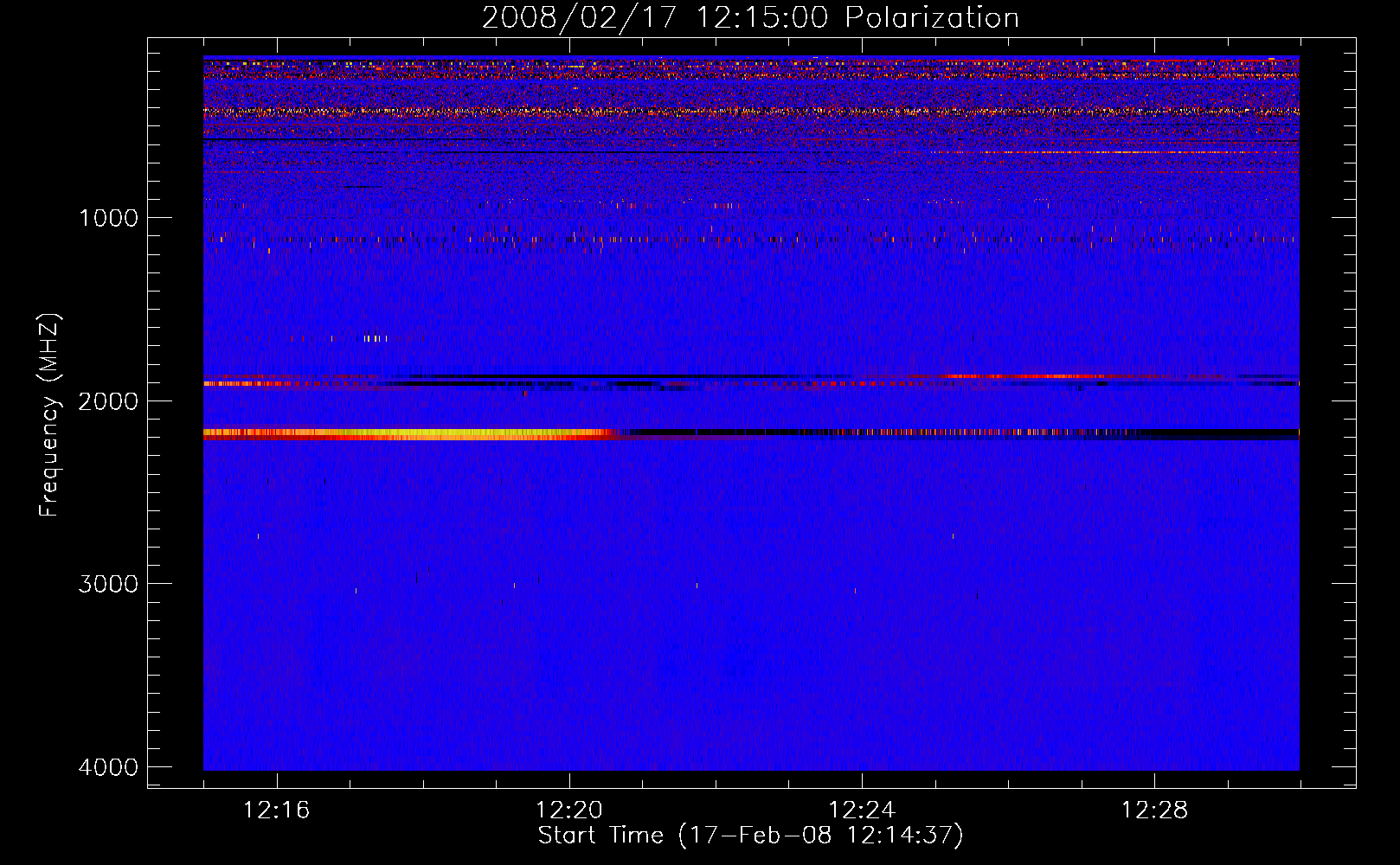Click the bright yellow emission band near 2200 MHz
1400x865 pixels.
pyautogui.click(x=407, y=434)
